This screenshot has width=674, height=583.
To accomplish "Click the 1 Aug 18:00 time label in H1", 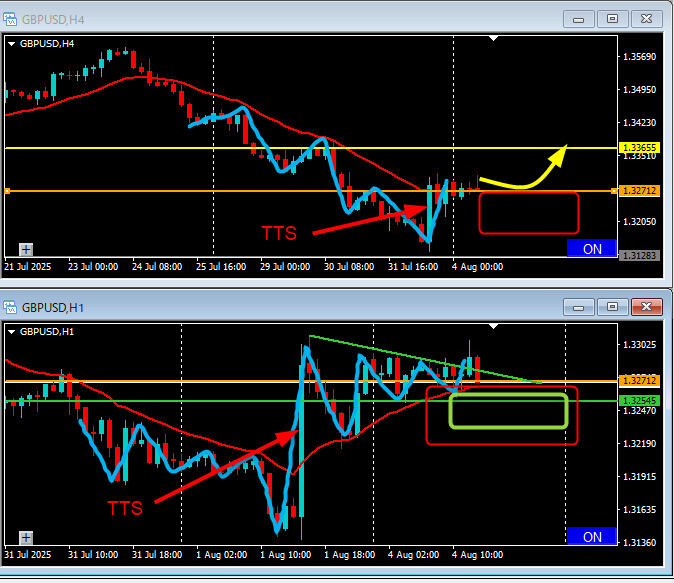I will 349,555.
